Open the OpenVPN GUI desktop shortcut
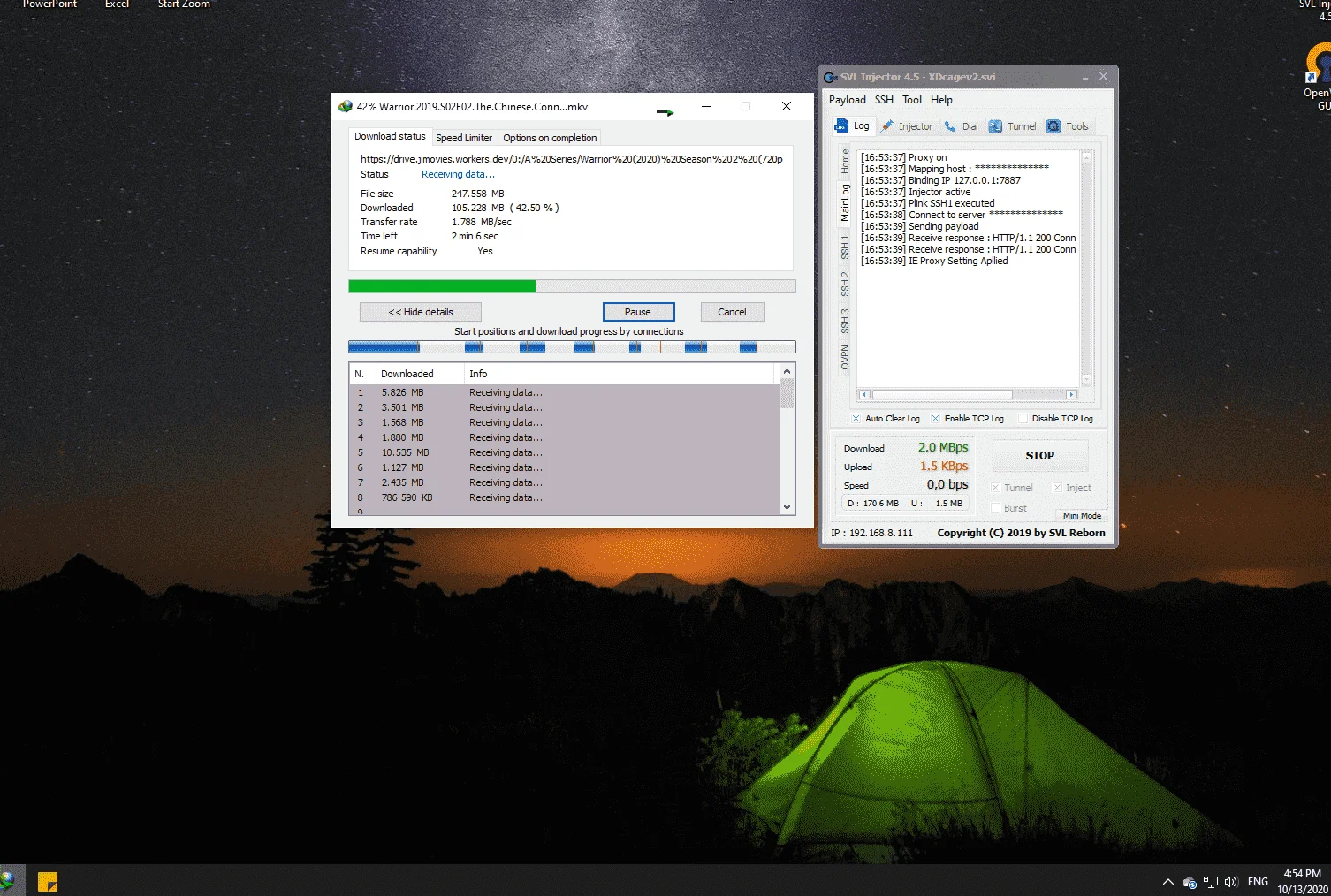 pos(1317,78)
